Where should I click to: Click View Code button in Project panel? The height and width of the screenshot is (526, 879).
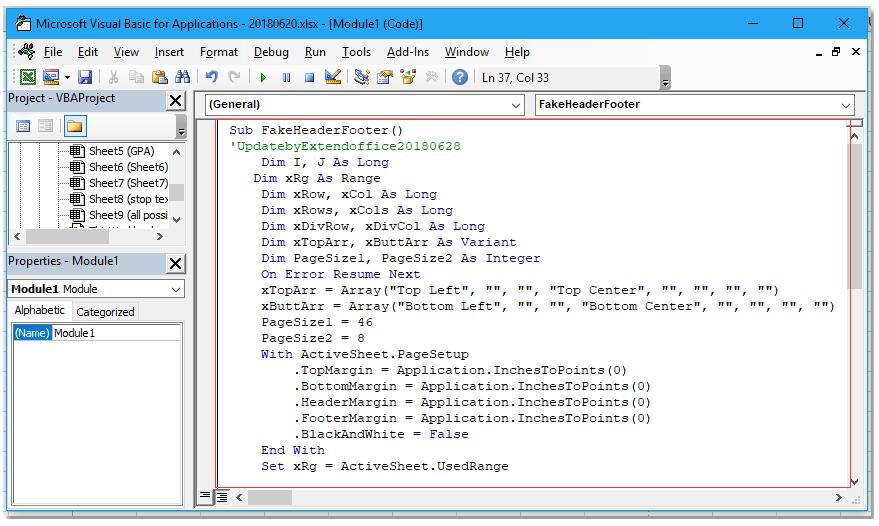23,127
